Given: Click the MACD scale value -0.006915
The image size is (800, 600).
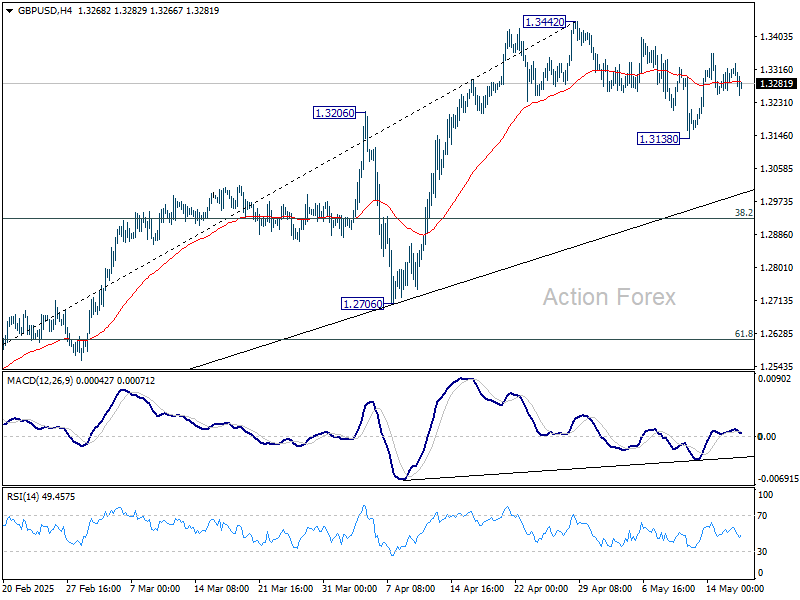Looking at the screenshot, I should pyautogui.click(x=778, y=479).
